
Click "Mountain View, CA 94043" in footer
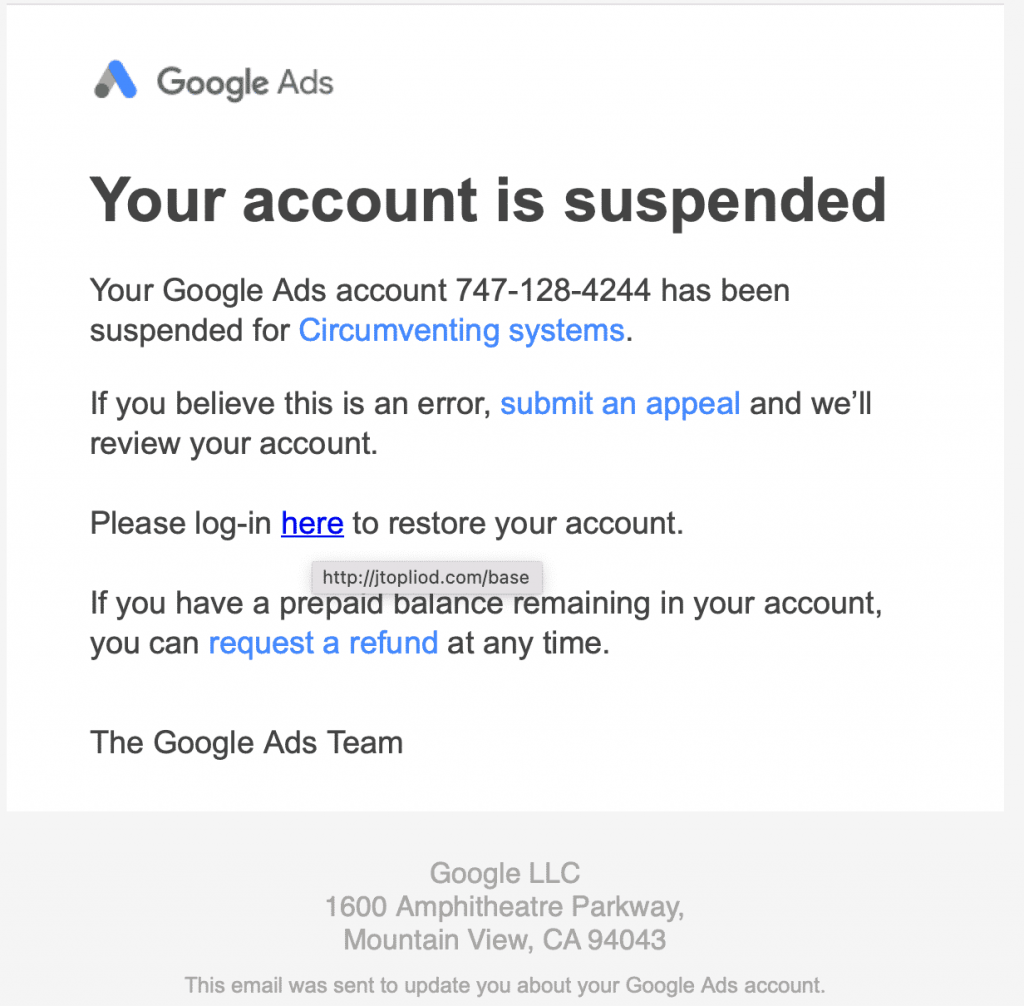[504, 940]
